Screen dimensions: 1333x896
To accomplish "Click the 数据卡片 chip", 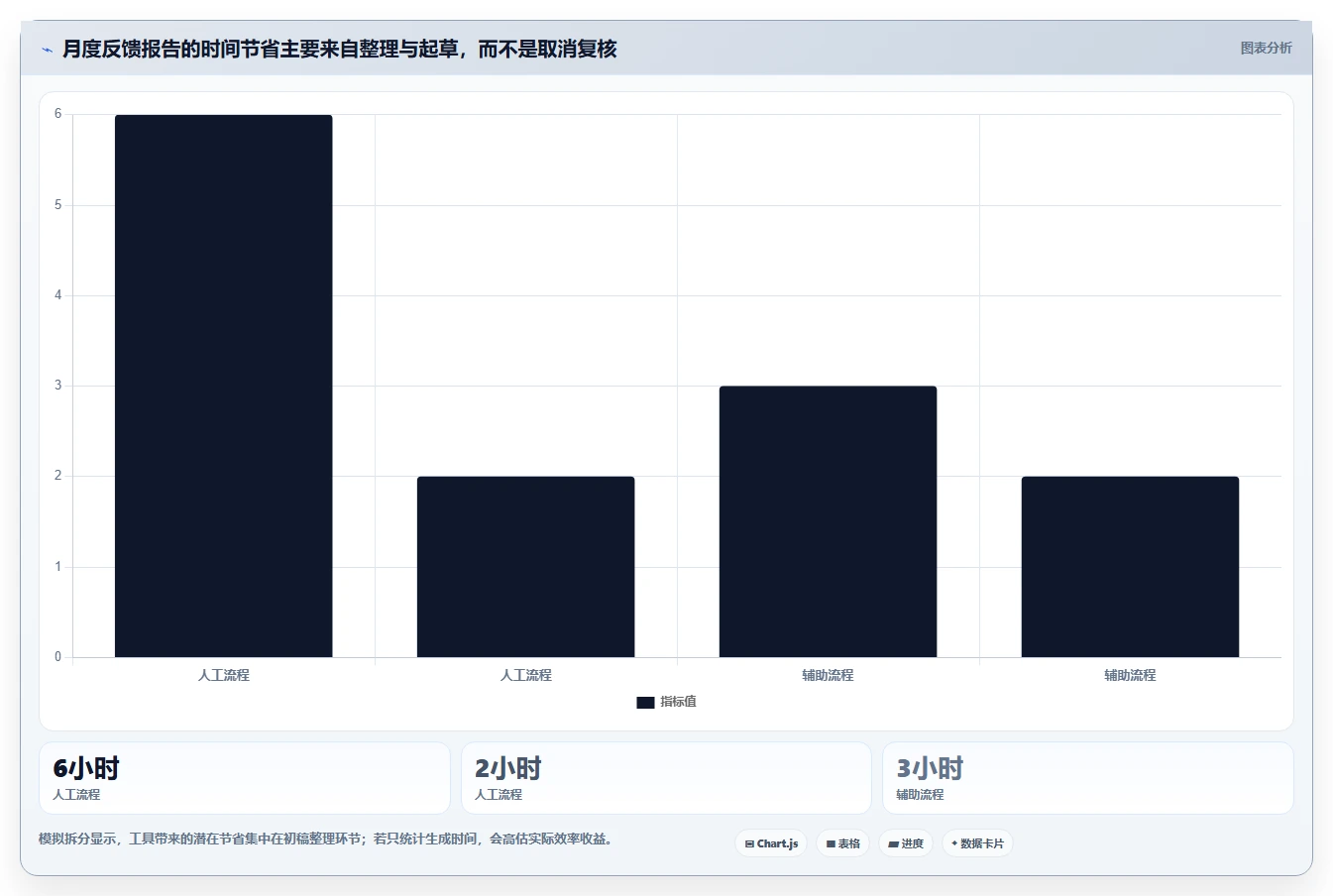I will coord(977,843).
